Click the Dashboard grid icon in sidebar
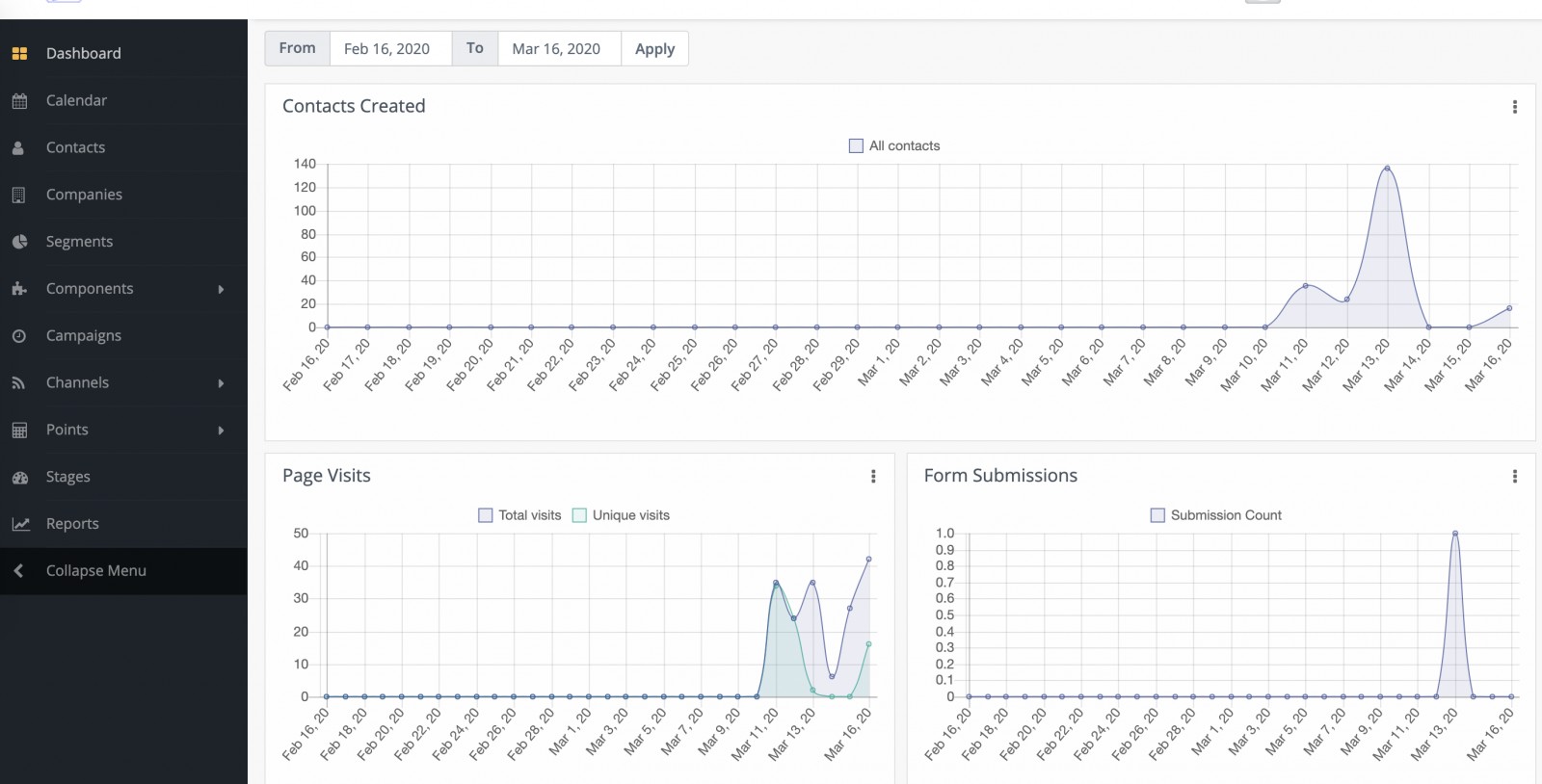Screen dimensions: 1542x784 click(x=19, y=54)
